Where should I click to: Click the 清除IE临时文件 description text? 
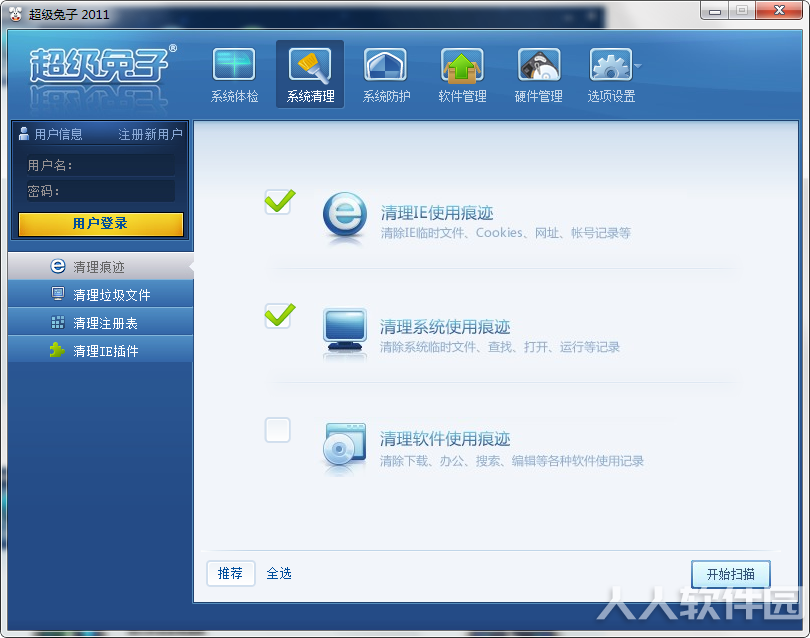tap(506, 233)
